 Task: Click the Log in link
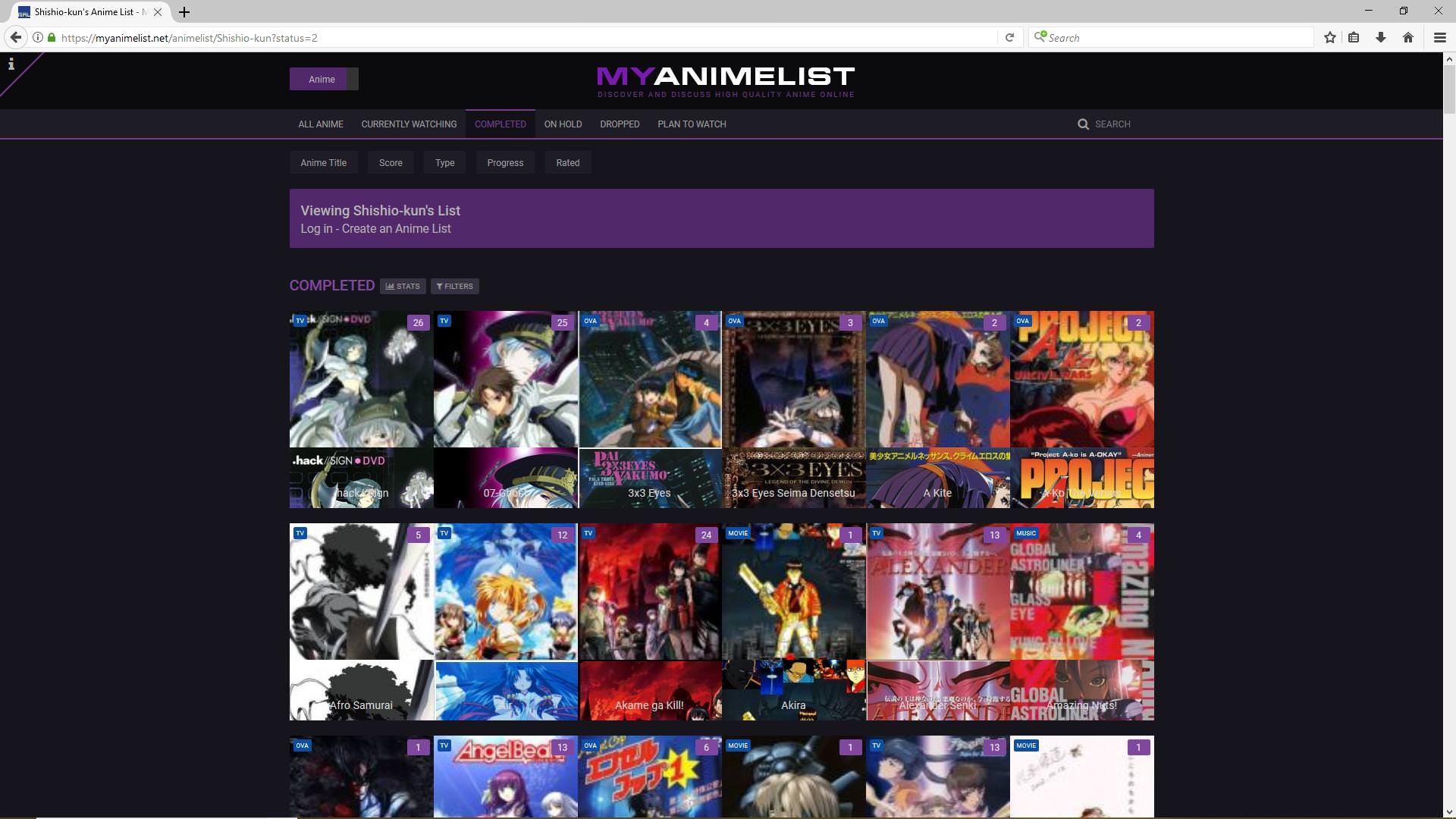tap(316, 228)
